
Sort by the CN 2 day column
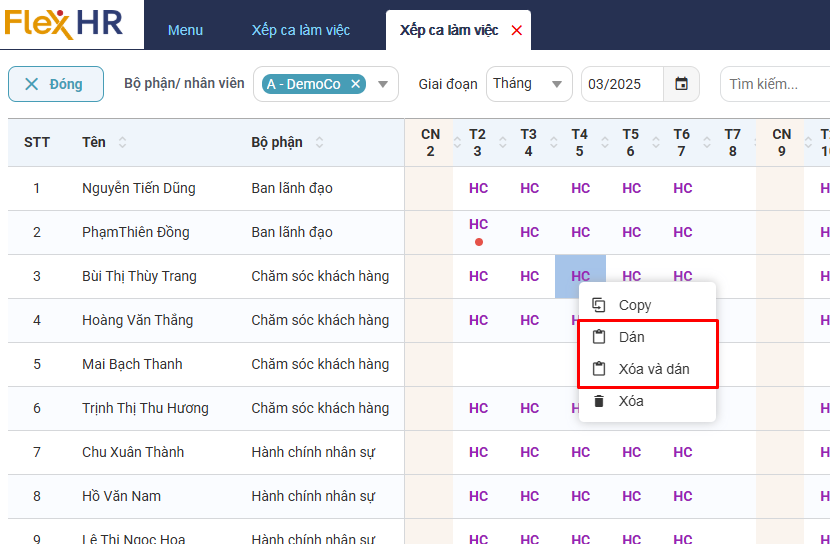[x=457, y=142]
